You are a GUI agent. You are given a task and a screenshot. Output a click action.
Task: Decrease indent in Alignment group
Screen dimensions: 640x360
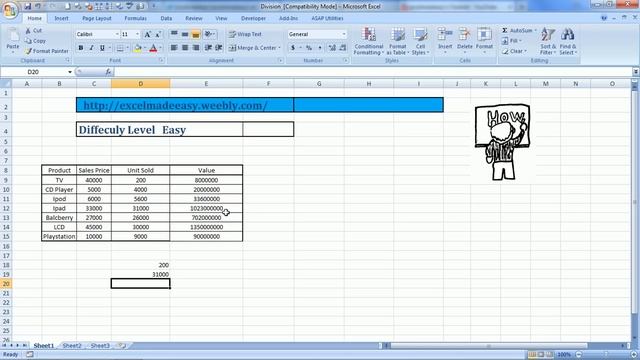click(x=208, y=48)
